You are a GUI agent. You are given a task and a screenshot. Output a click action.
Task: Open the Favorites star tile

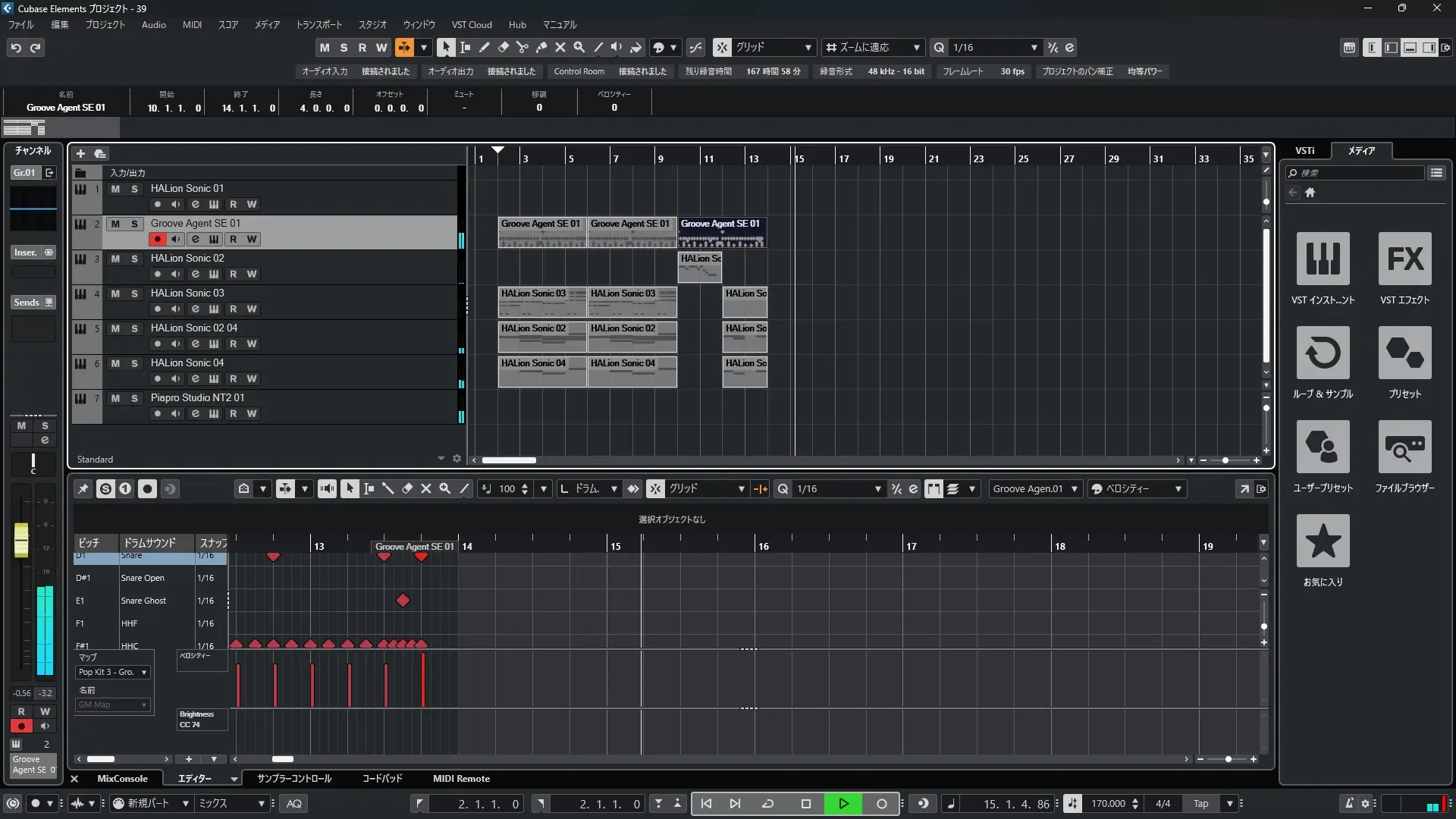(1323, 541)
